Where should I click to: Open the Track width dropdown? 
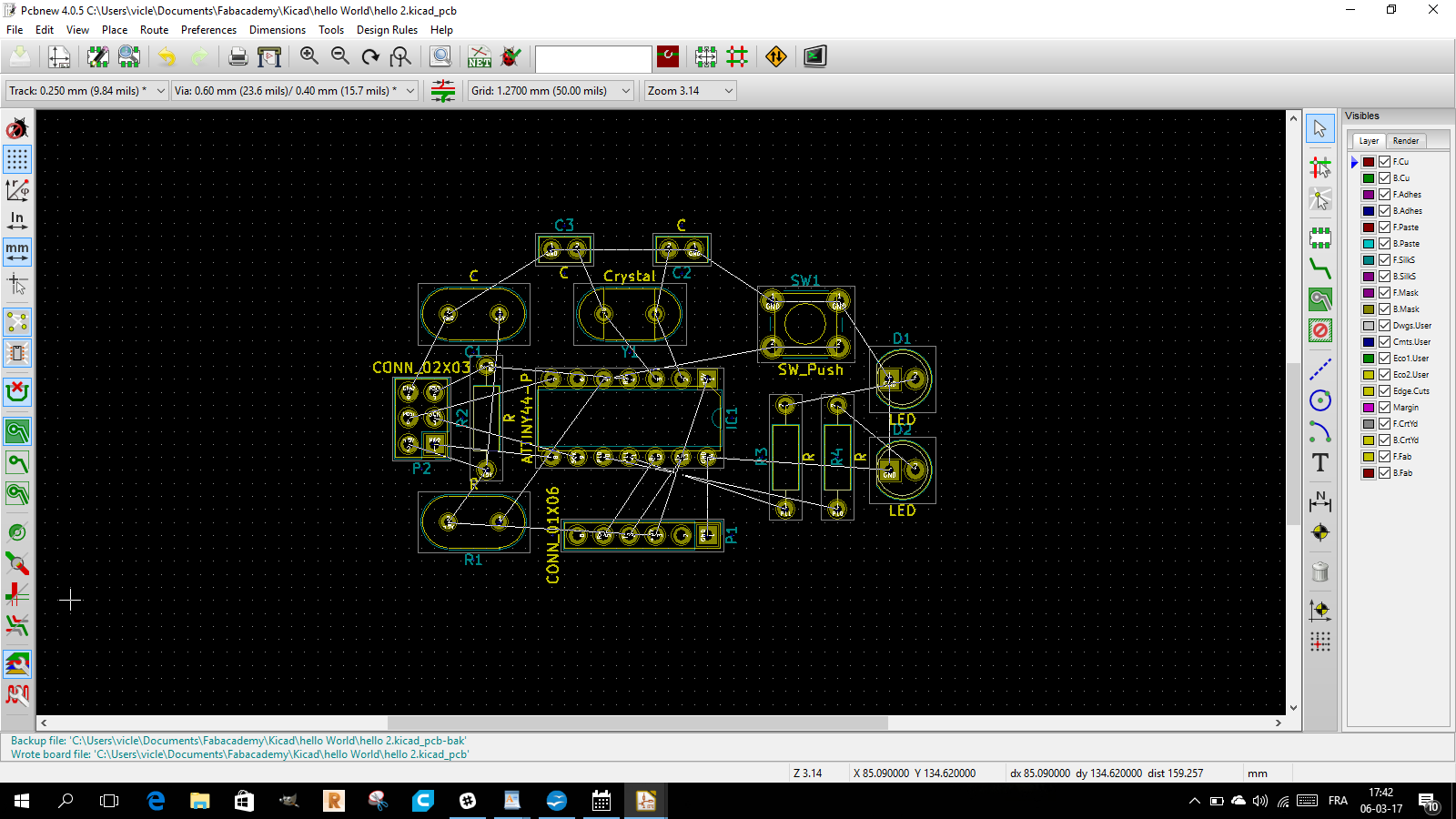point(161,91)
